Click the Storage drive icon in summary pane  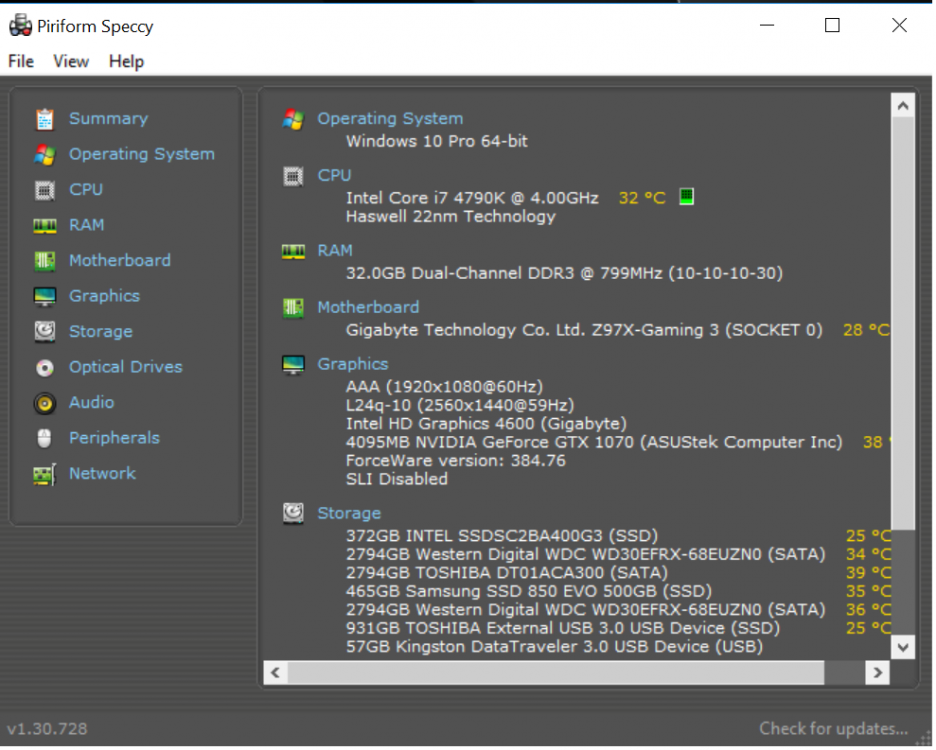point(293,514)
